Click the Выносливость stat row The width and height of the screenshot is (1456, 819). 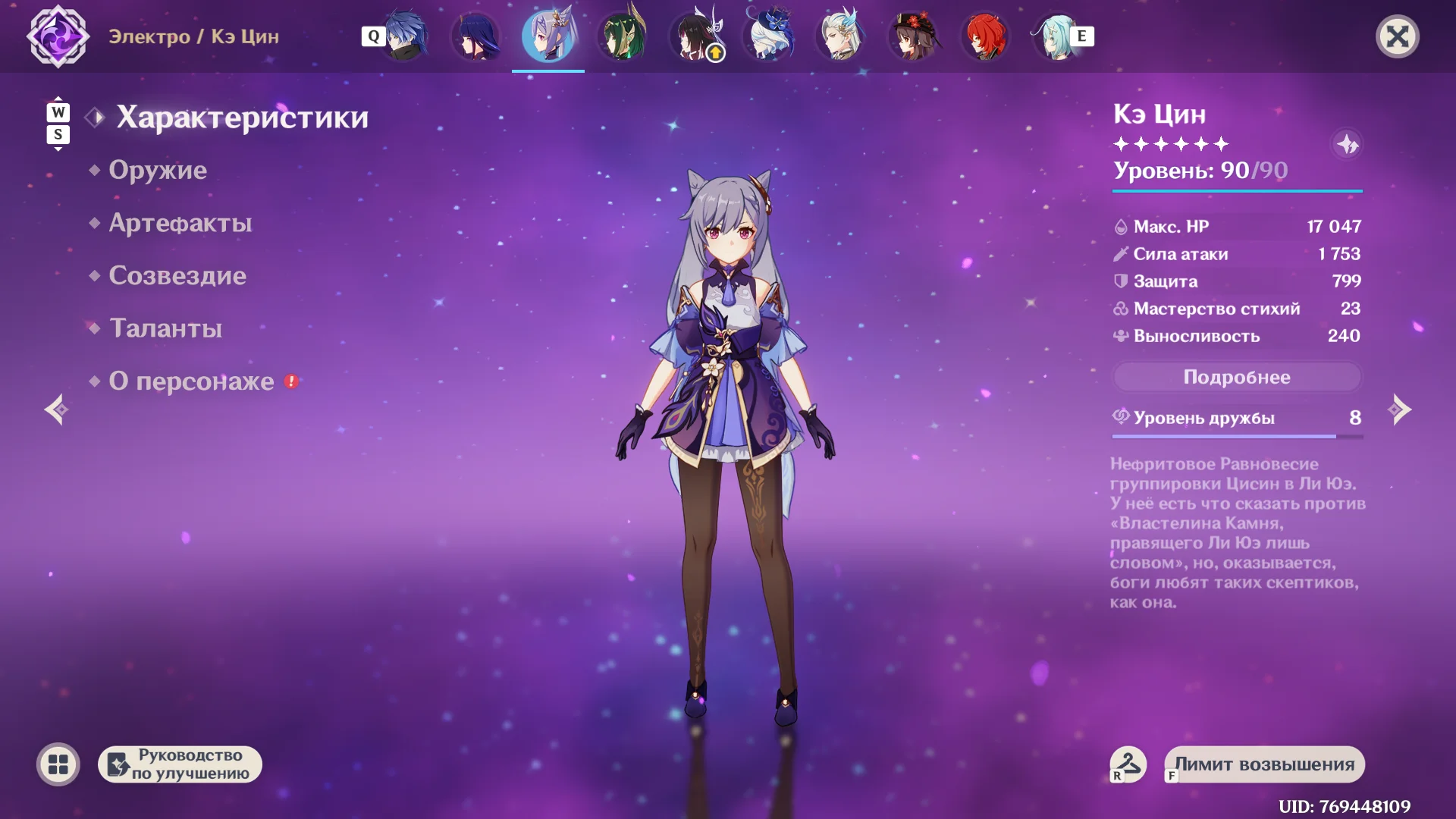[x=1237, y=336]
